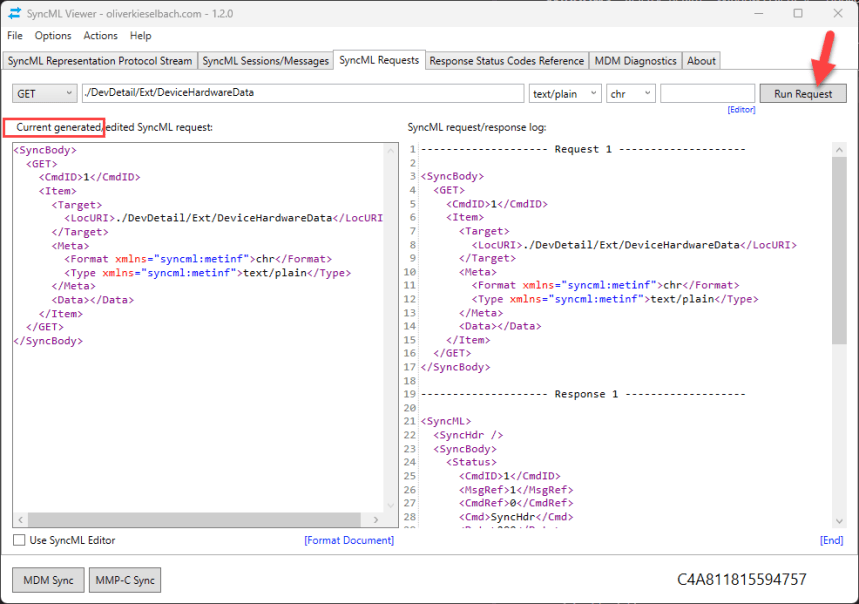The height and width of the screenshot is (604, 859).
Task: Click the SyncML Viewer app icon in the title bar
Action: pos(15,13)
